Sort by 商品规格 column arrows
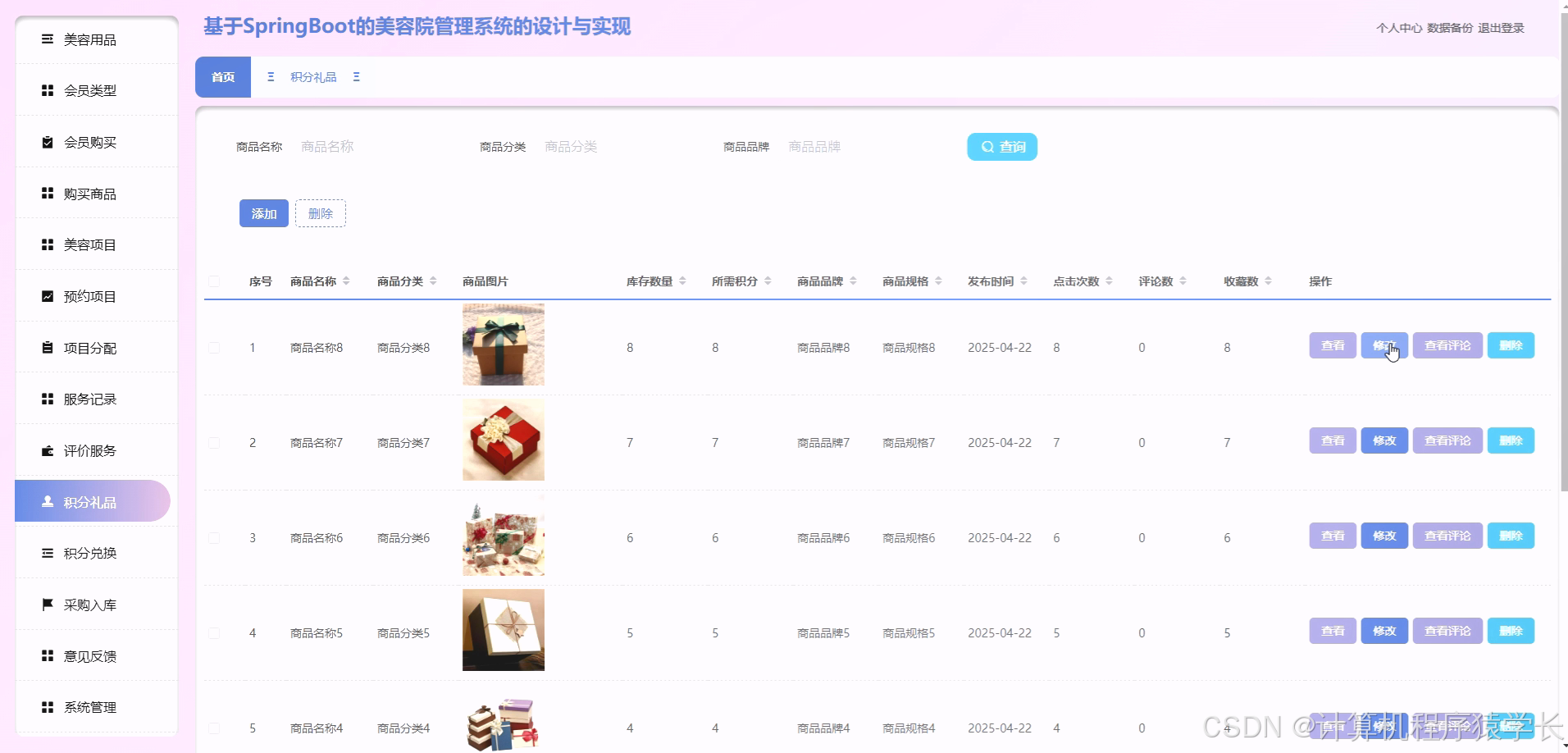 (938, 281)
